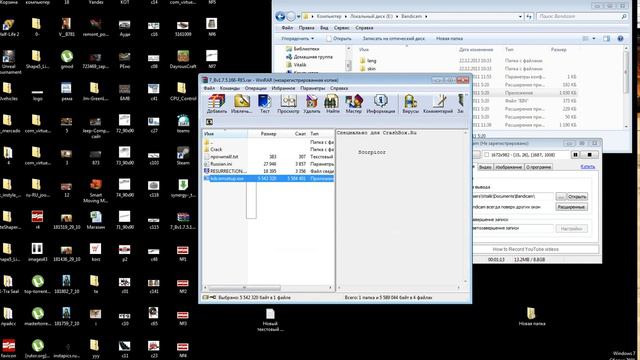Open Избранное menu in WinRAR
The image size is (640, 360).
pos(283,88)
